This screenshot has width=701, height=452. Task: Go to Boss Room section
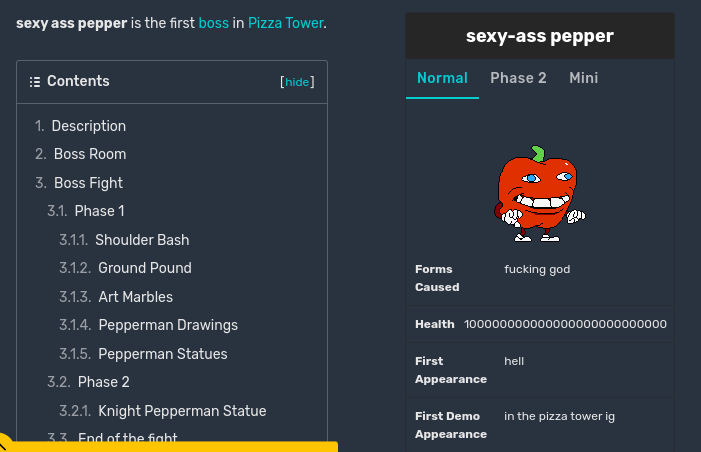(90, 154)
